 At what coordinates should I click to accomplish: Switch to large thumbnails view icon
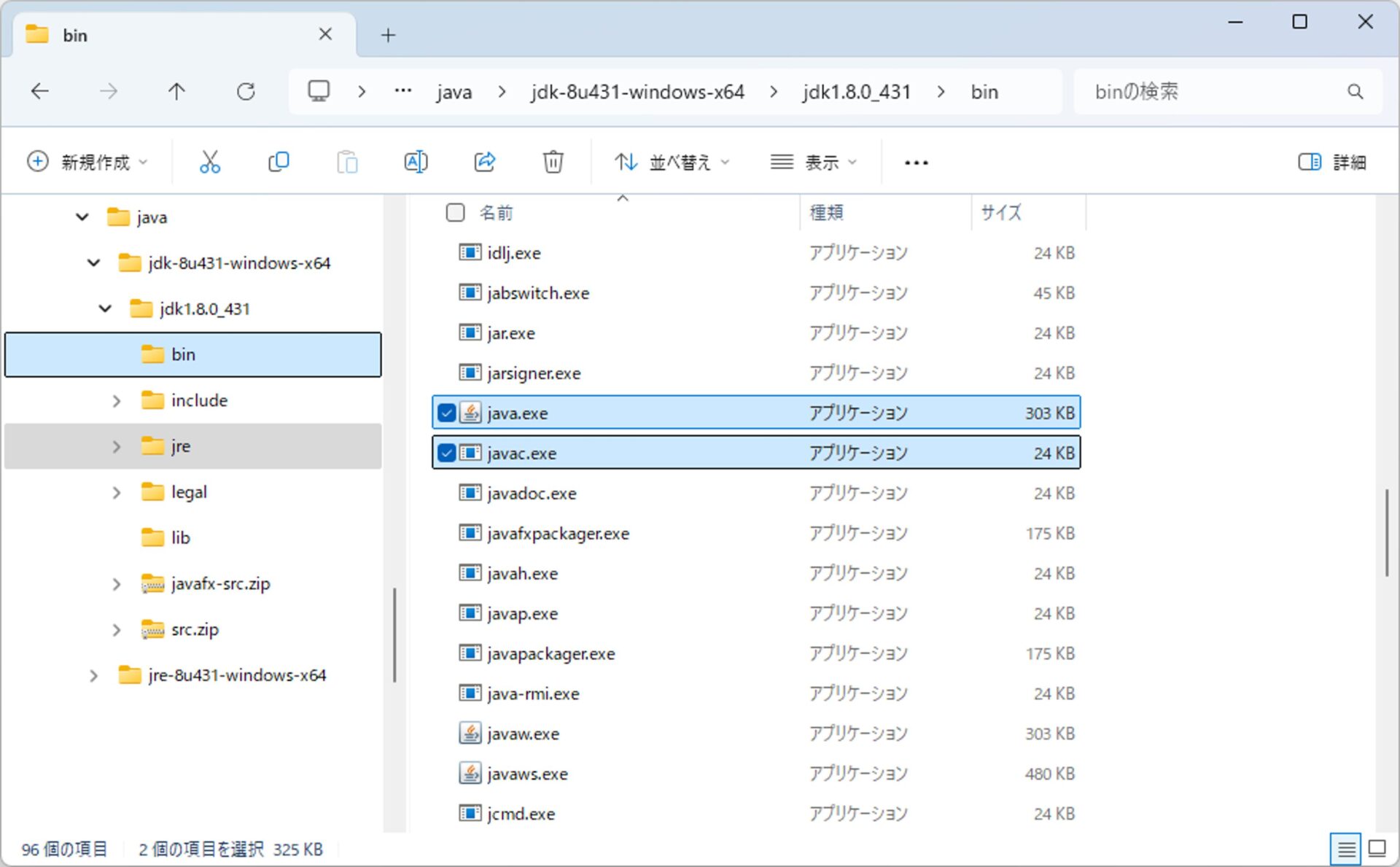pyautogui.click(x=1377, y=849)
